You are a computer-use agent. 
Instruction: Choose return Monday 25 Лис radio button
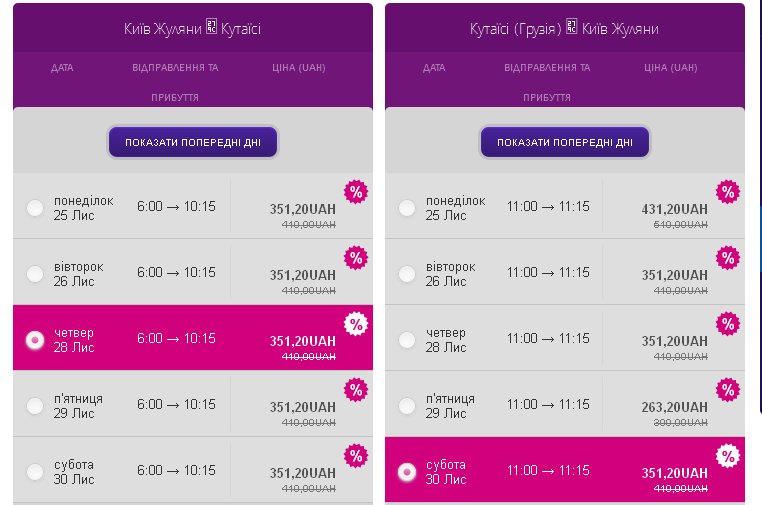tap(407, 208)
